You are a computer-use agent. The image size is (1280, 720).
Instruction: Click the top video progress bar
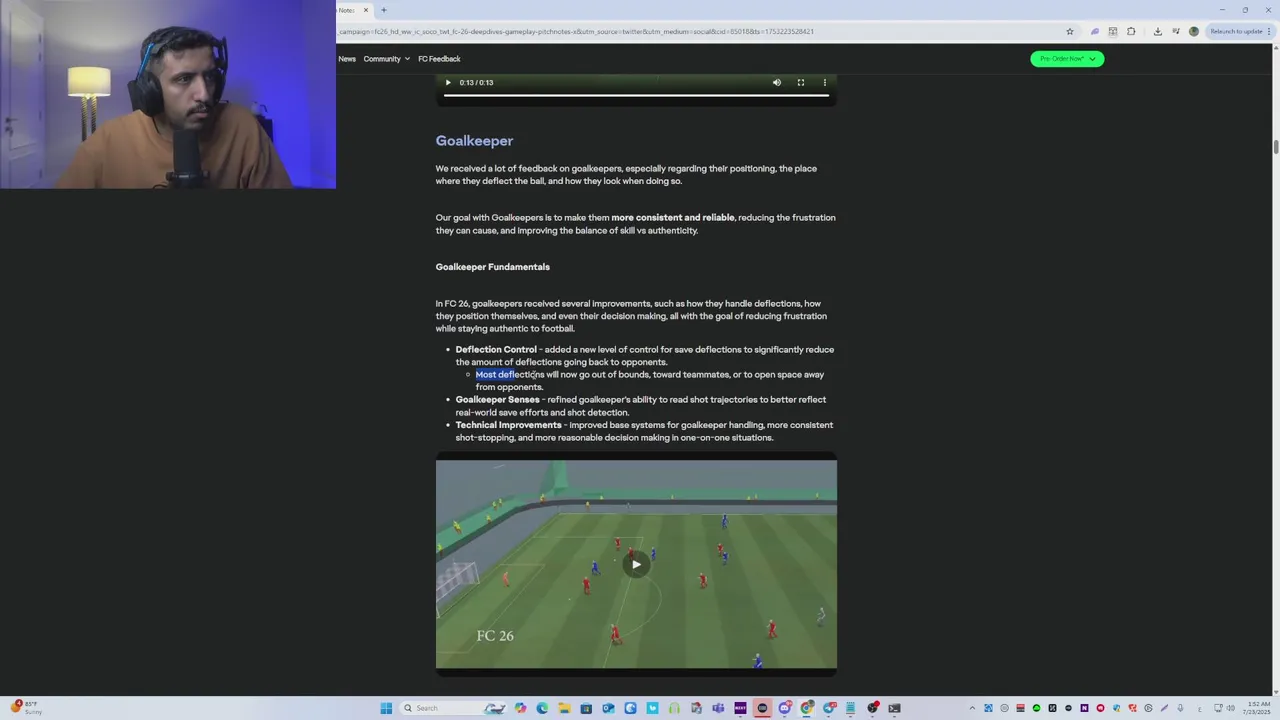pyautogui.click(x=636, y=96)
